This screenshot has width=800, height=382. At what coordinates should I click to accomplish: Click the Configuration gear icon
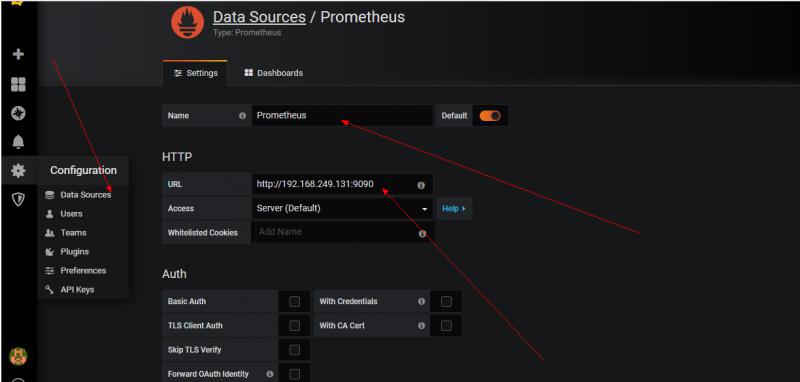(x=18, y=170)
